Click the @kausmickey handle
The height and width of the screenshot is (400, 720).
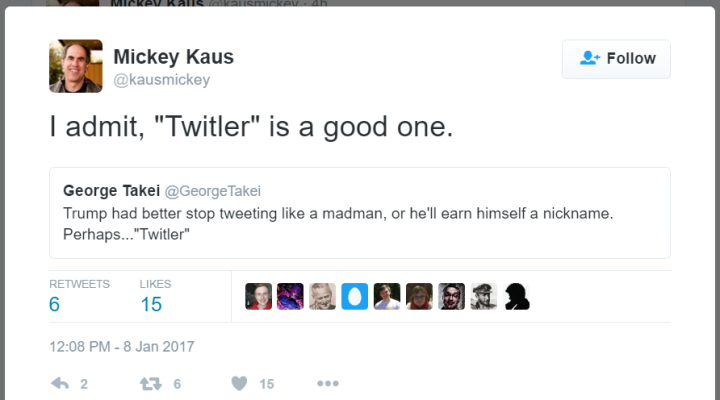click(x=161, y=80)
